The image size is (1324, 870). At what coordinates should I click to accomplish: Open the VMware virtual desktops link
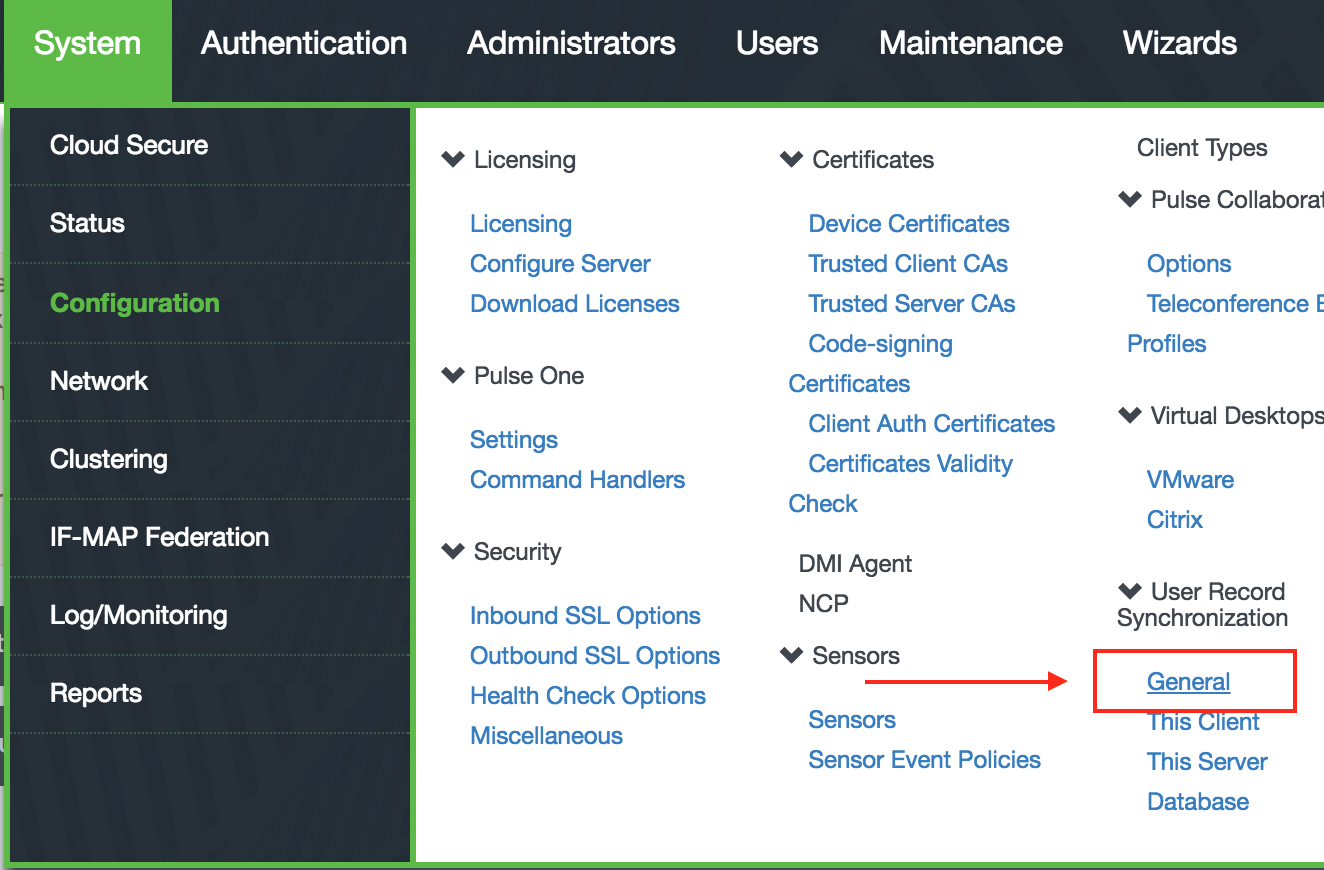(x=1190, y=480)
